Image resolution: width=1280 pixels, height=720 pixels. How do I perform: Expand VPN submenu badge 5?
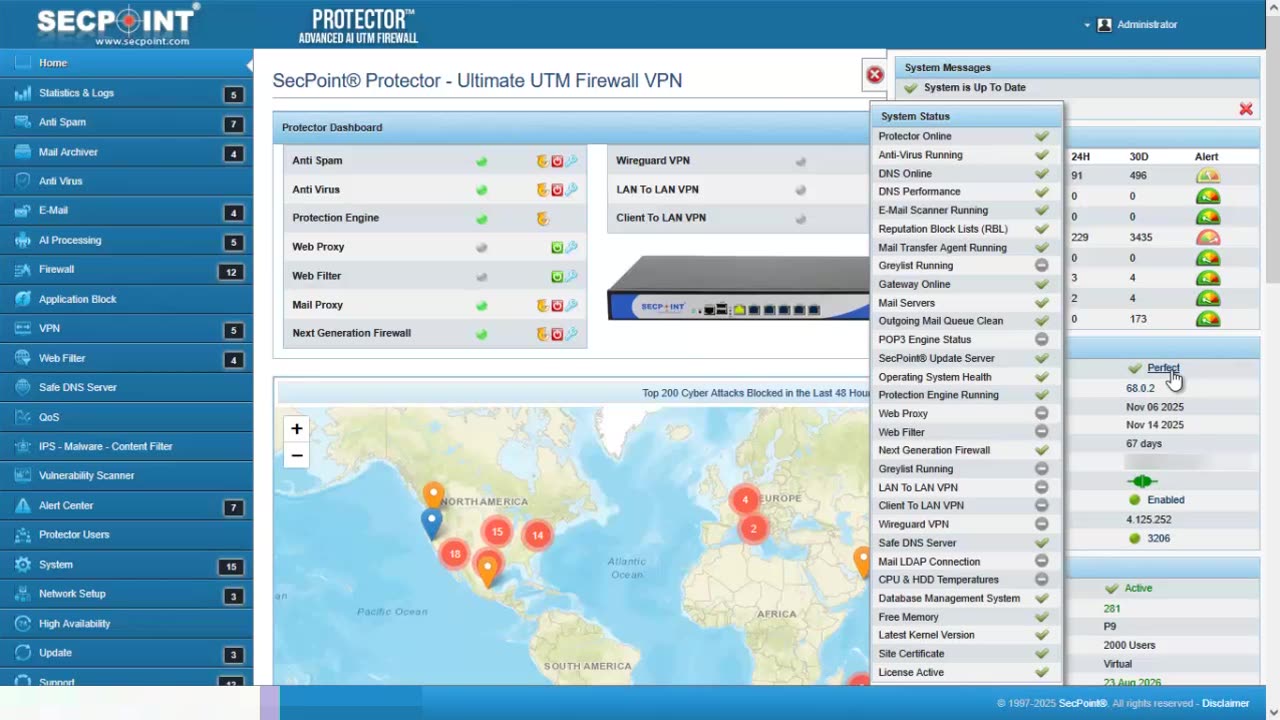(233, 331)
